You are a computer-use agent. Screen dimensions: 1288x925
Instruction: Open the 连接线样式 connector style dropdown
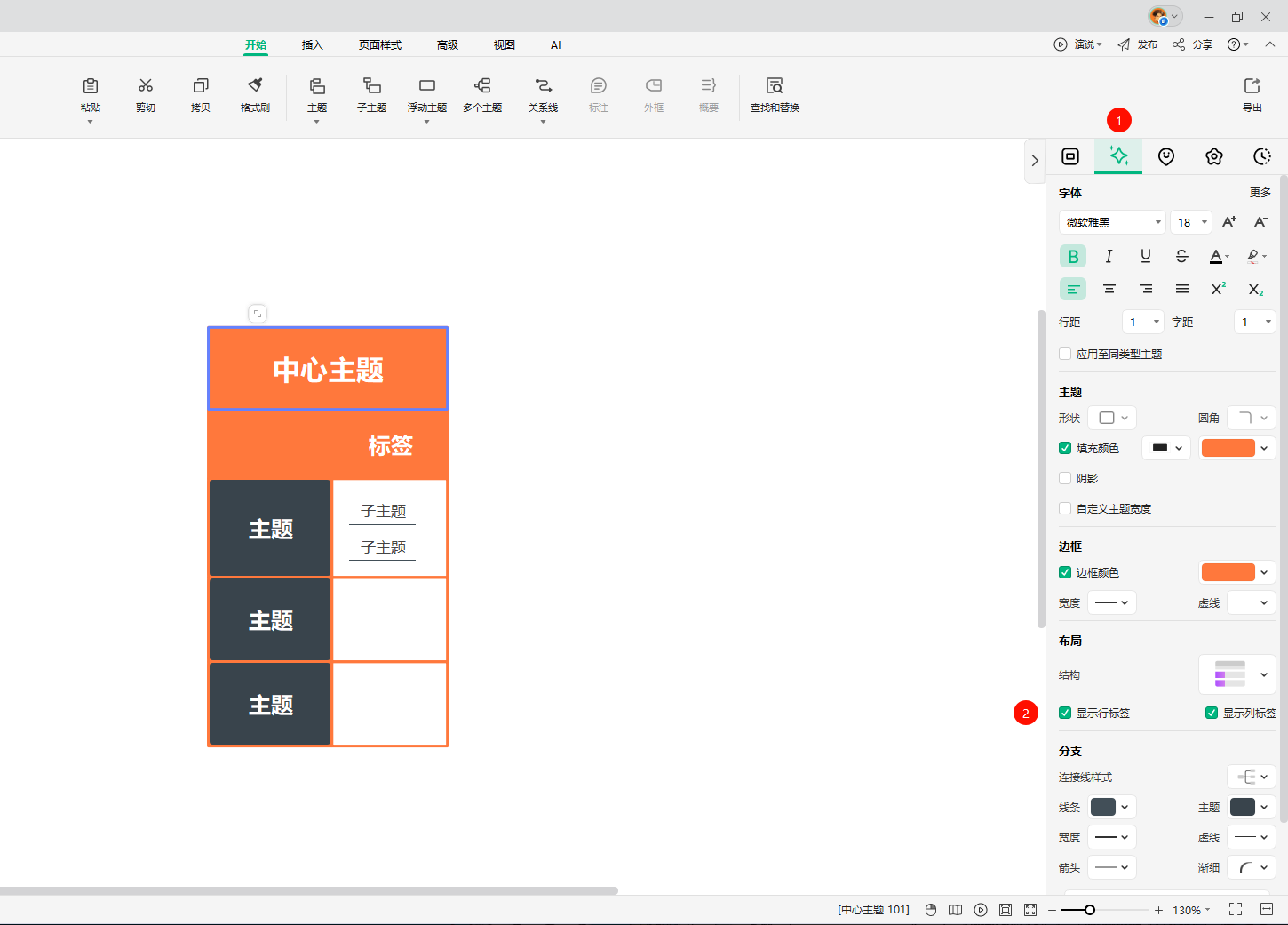coord(1252,777)
